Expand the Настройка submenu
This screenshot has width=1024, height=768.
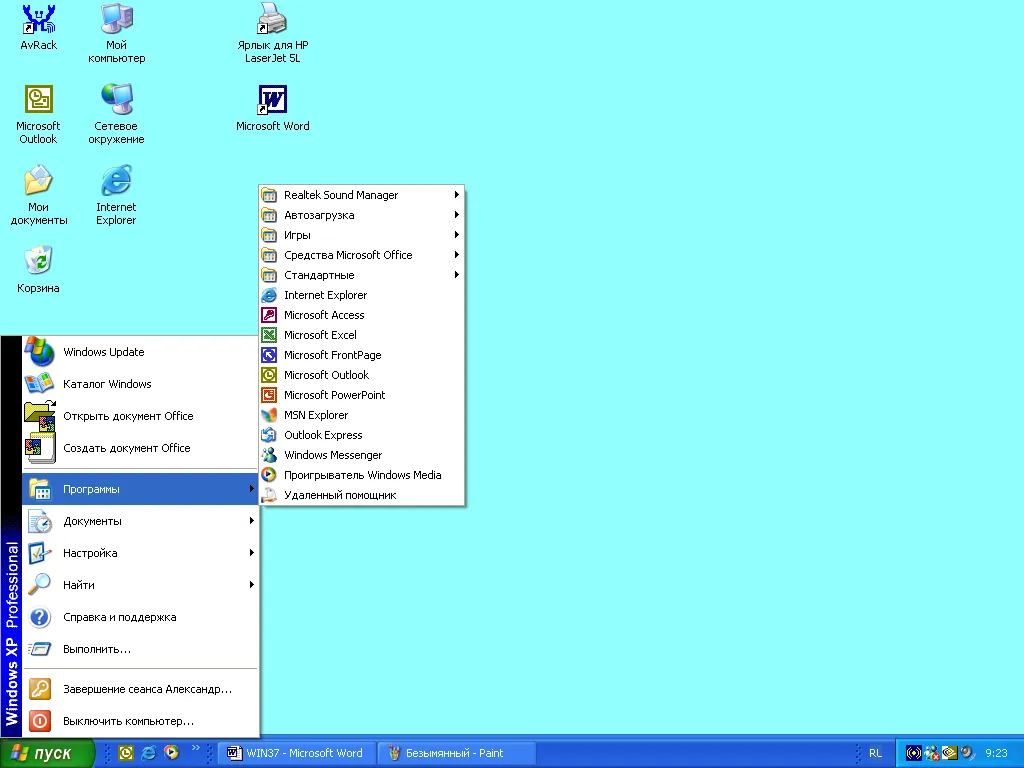coord(140,553)
